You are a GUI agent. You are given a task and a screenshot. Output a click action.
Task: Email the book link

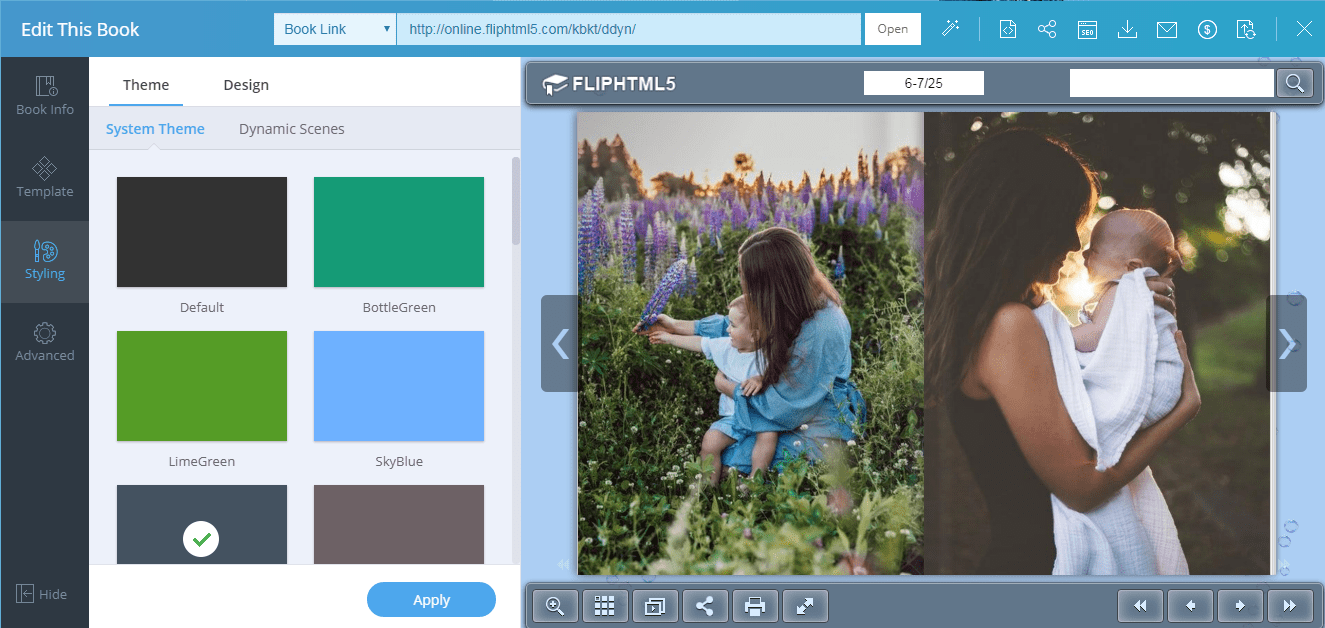tap(1167, 29)
